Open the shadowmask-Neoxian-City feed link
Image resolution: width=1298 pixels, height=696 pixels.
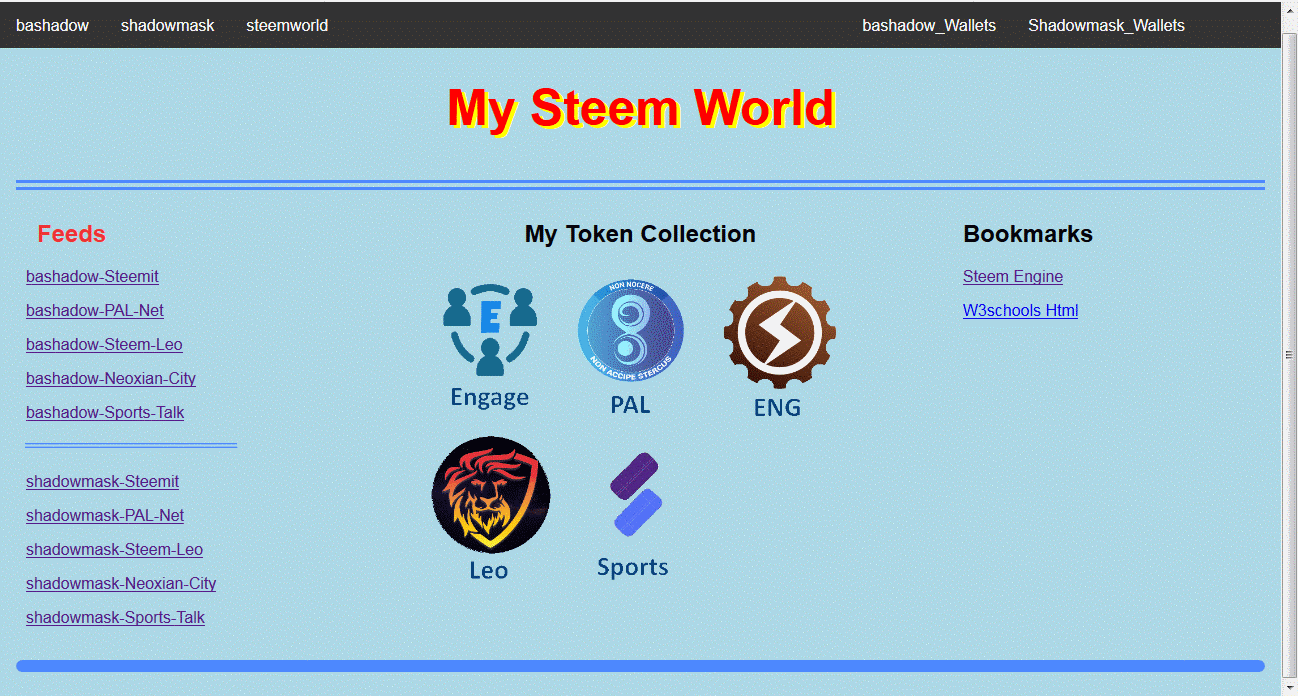[x=121, y=584]
